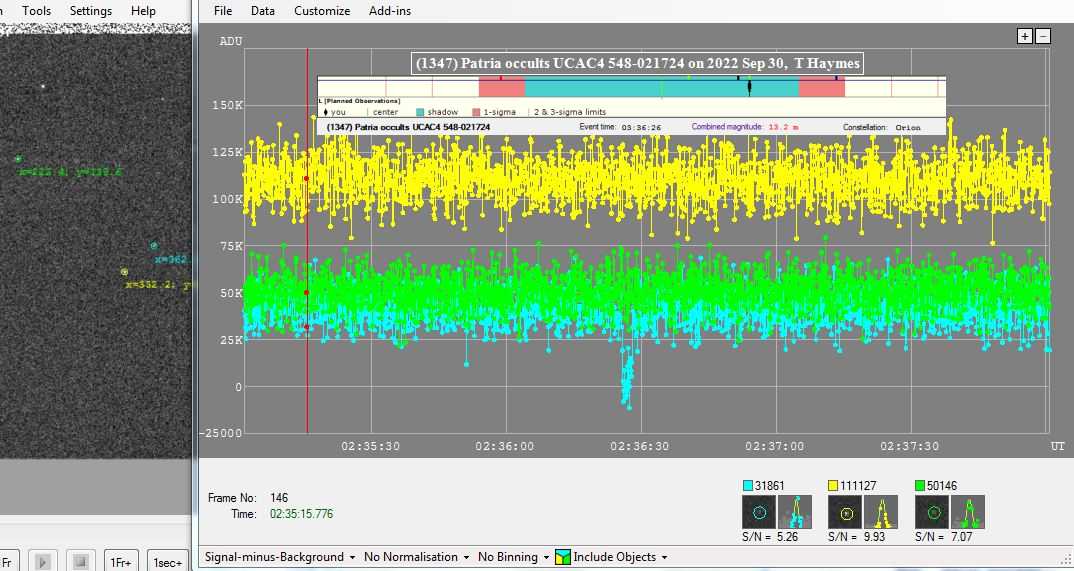Screen dimensions: 1074x571
Task: Open the Add-ins menu
Action: [x=389, y=11]
